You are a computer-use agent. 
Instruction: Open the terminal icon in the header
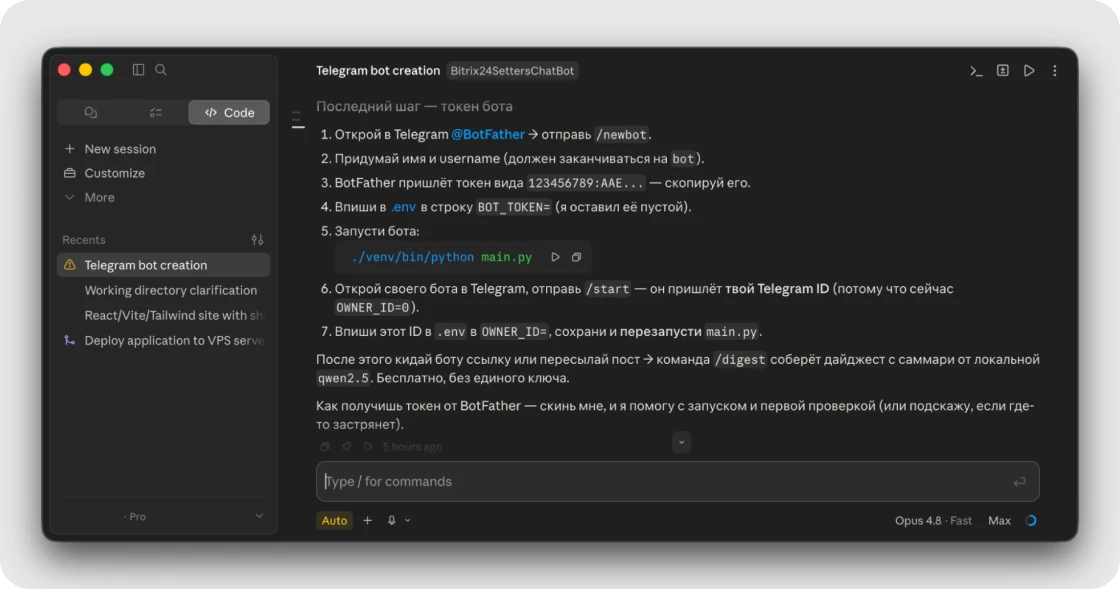[x=976, y=71]
